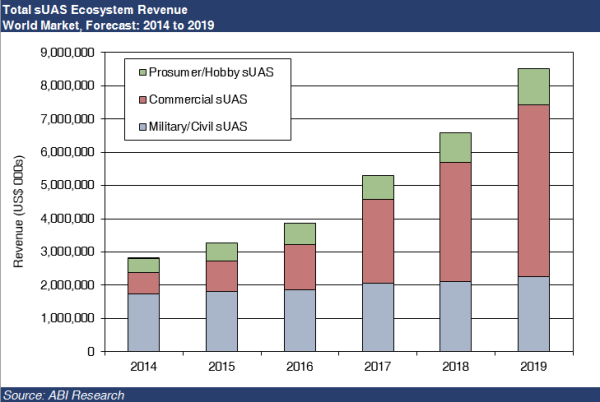The width and height of the screenshot is (600, 402).
Task: Select the 2019 Commercial red bar segment
Action: (533, 190)
